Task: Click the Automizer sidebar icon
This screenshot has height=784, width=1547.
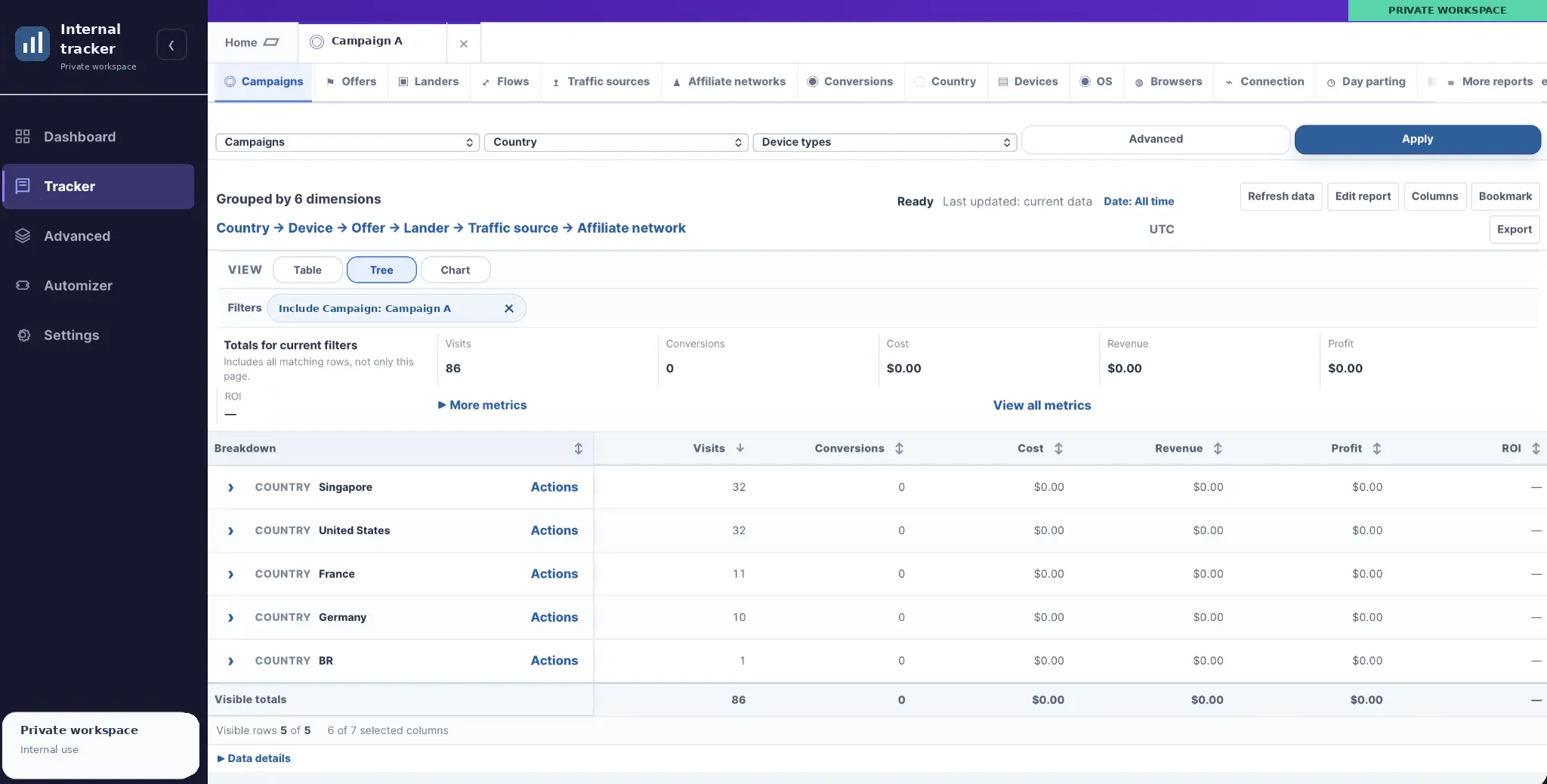Action: 23,286
